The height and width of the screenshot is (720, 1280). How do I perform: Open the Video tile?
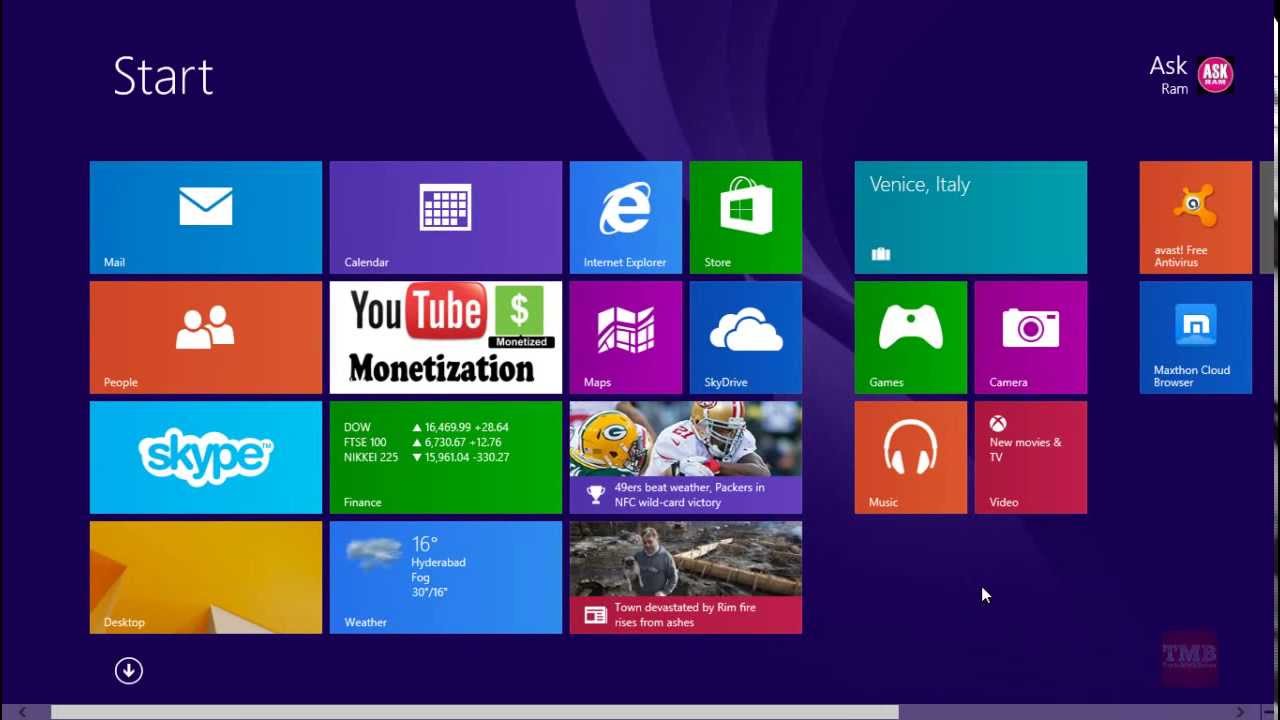(x=1031, y=457)
